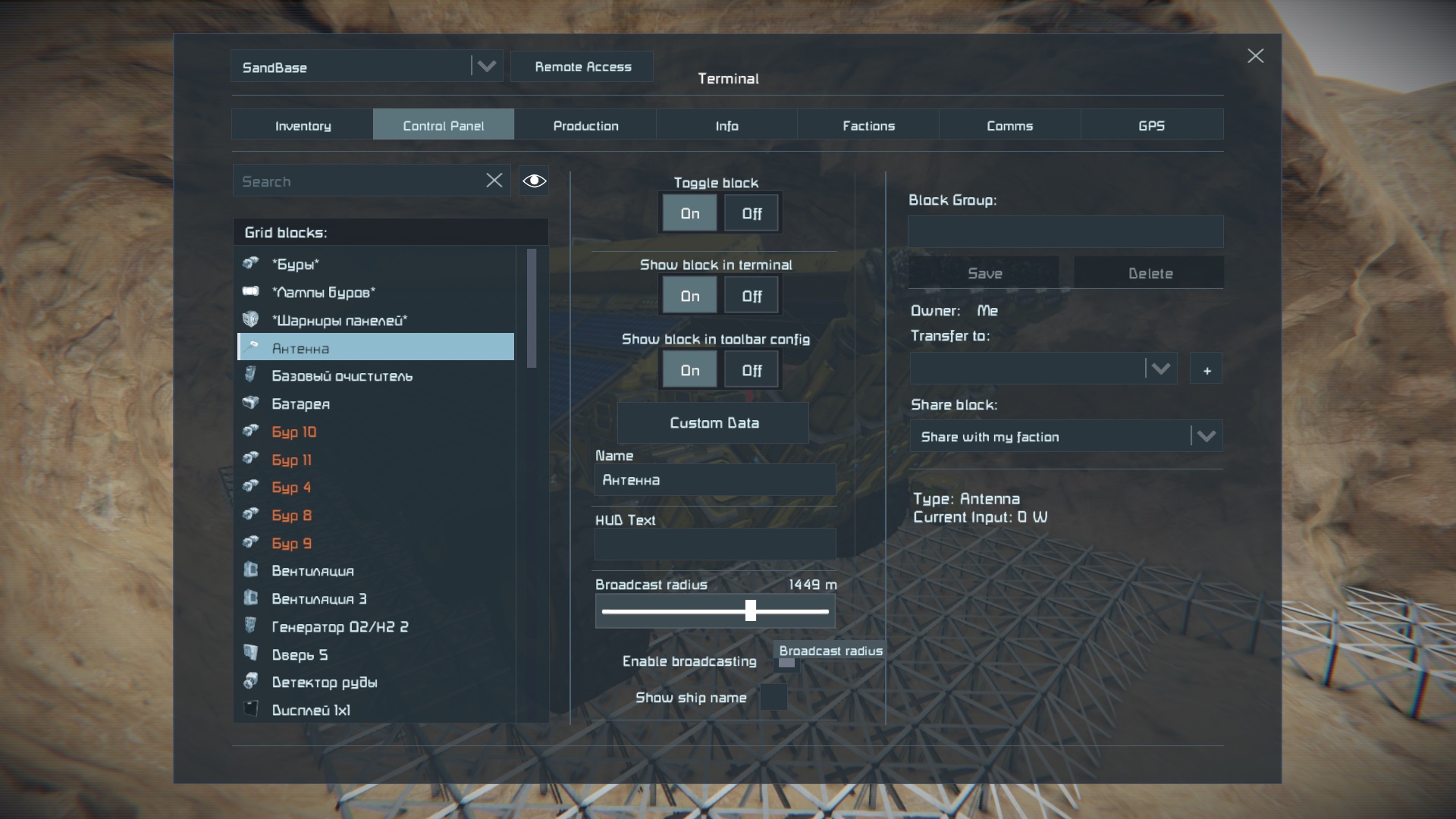Click the light icon beside *Лампы буров*

251,291
